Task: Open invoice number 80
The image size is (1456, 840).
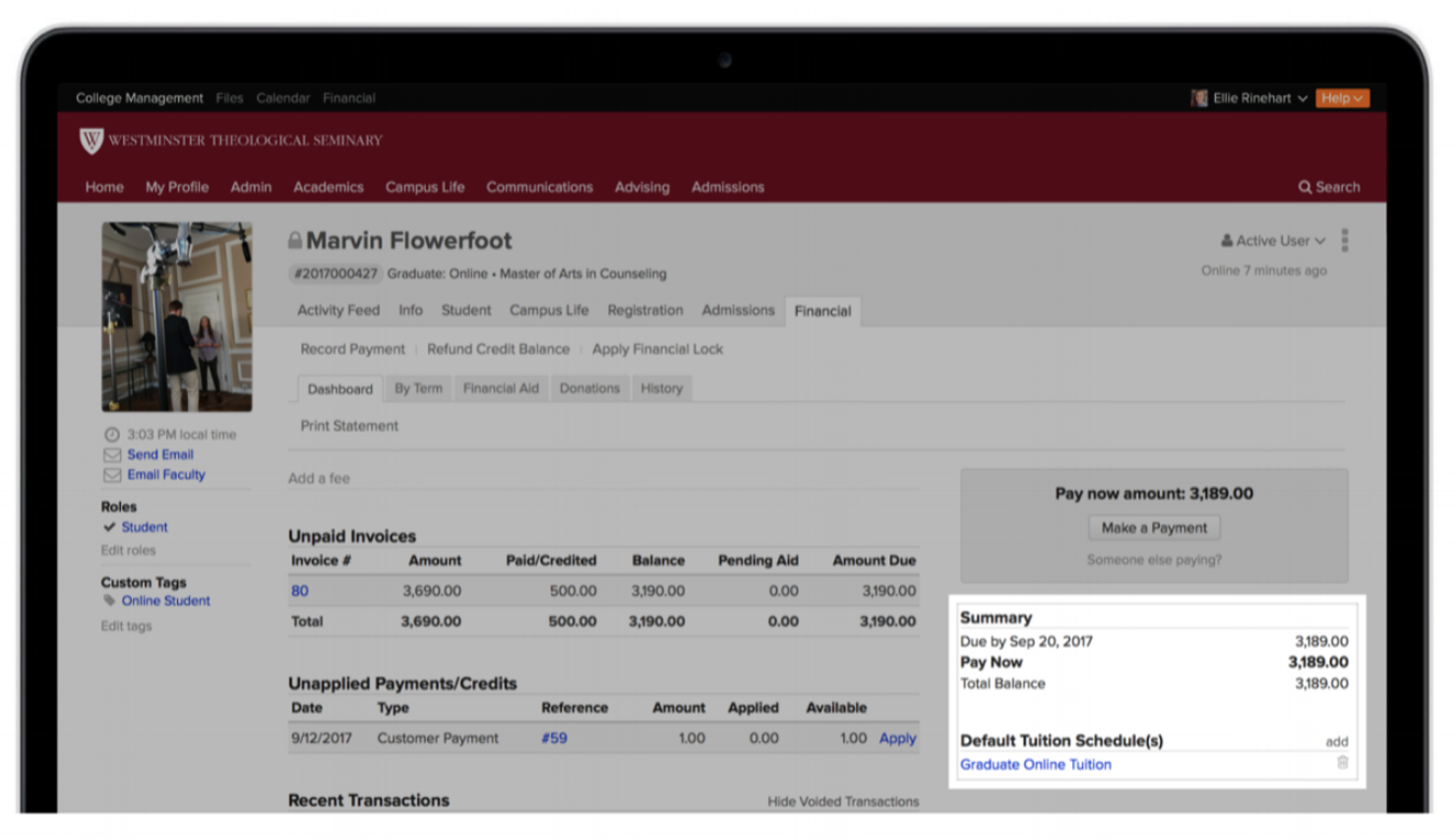Action: 300,591
